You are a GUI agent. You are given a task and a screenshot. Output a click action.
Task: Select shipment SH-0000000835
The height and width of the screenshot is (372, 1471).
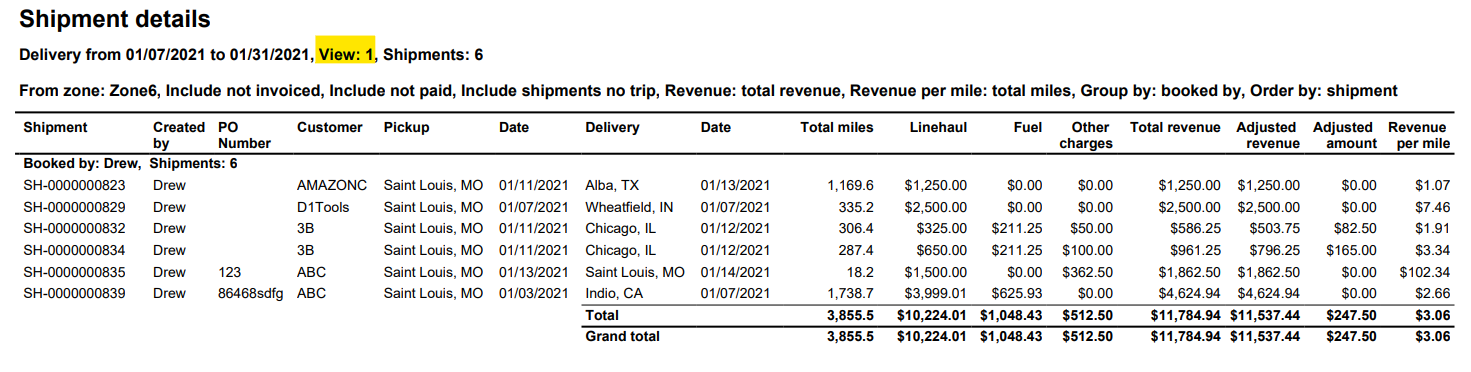point(74,272)
